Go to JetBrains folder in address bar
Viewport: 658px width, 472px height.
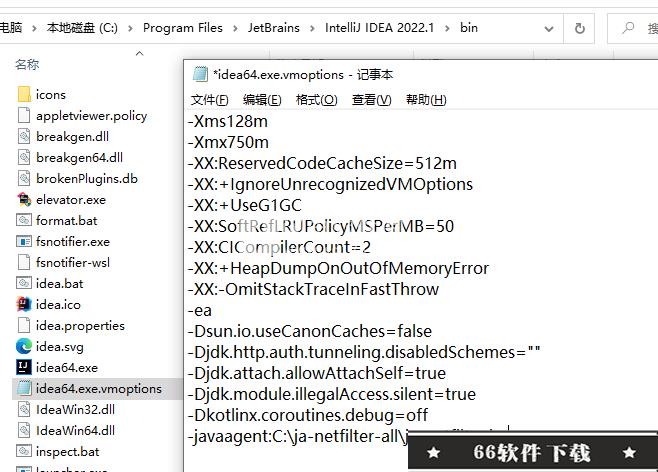[x=274, y=28]
